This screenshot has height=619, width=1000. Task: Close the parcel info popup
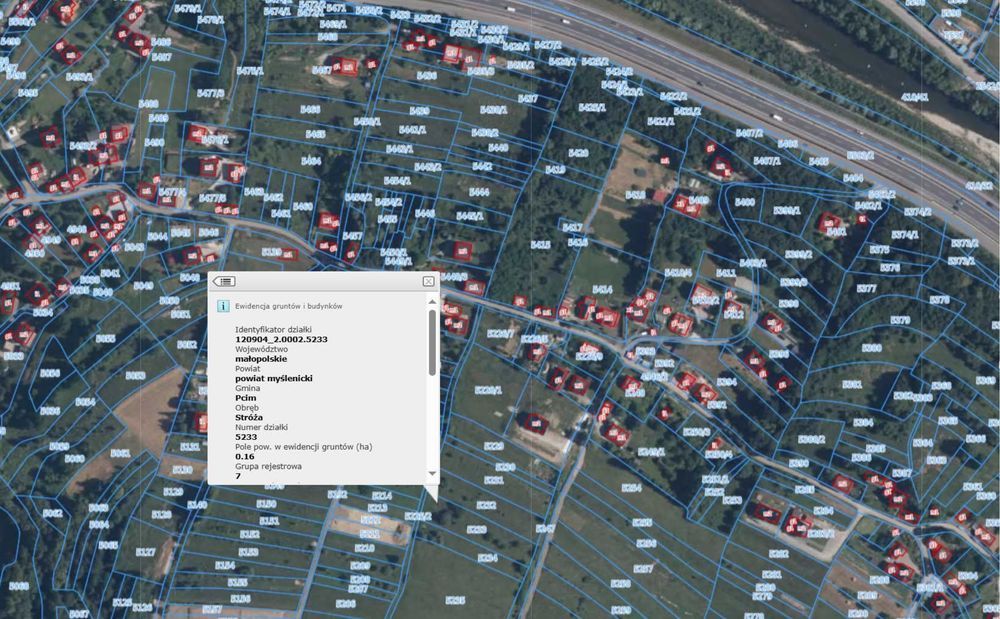pyautogui.click(x=429, y=281)
